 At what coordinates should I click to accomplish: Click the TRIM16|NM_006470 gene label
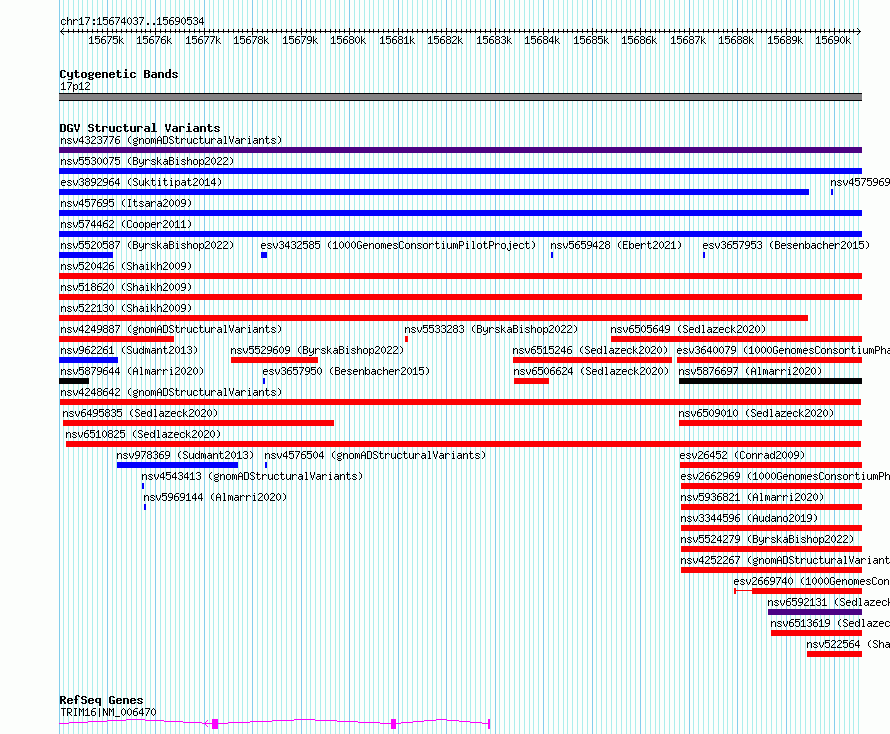pos(108,712)
